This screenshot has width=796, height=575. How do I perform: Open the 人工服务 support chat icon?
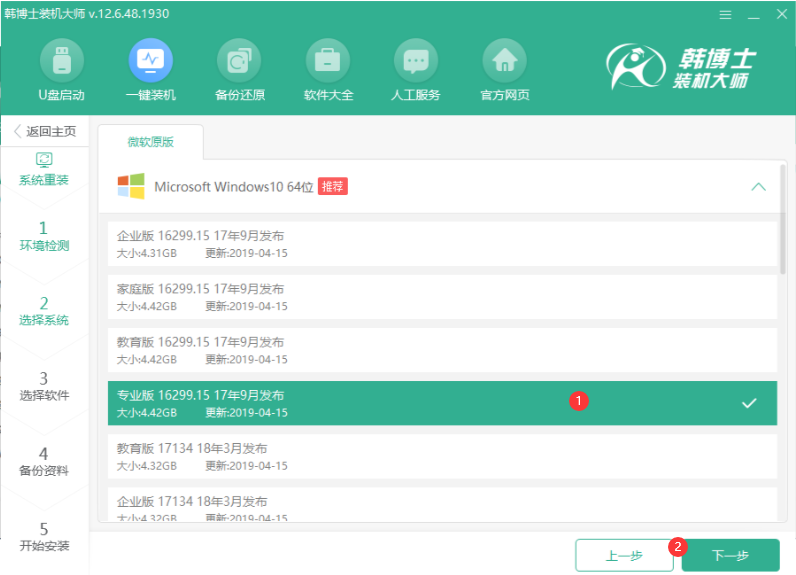pyautogui.click(x=416, y=62)
